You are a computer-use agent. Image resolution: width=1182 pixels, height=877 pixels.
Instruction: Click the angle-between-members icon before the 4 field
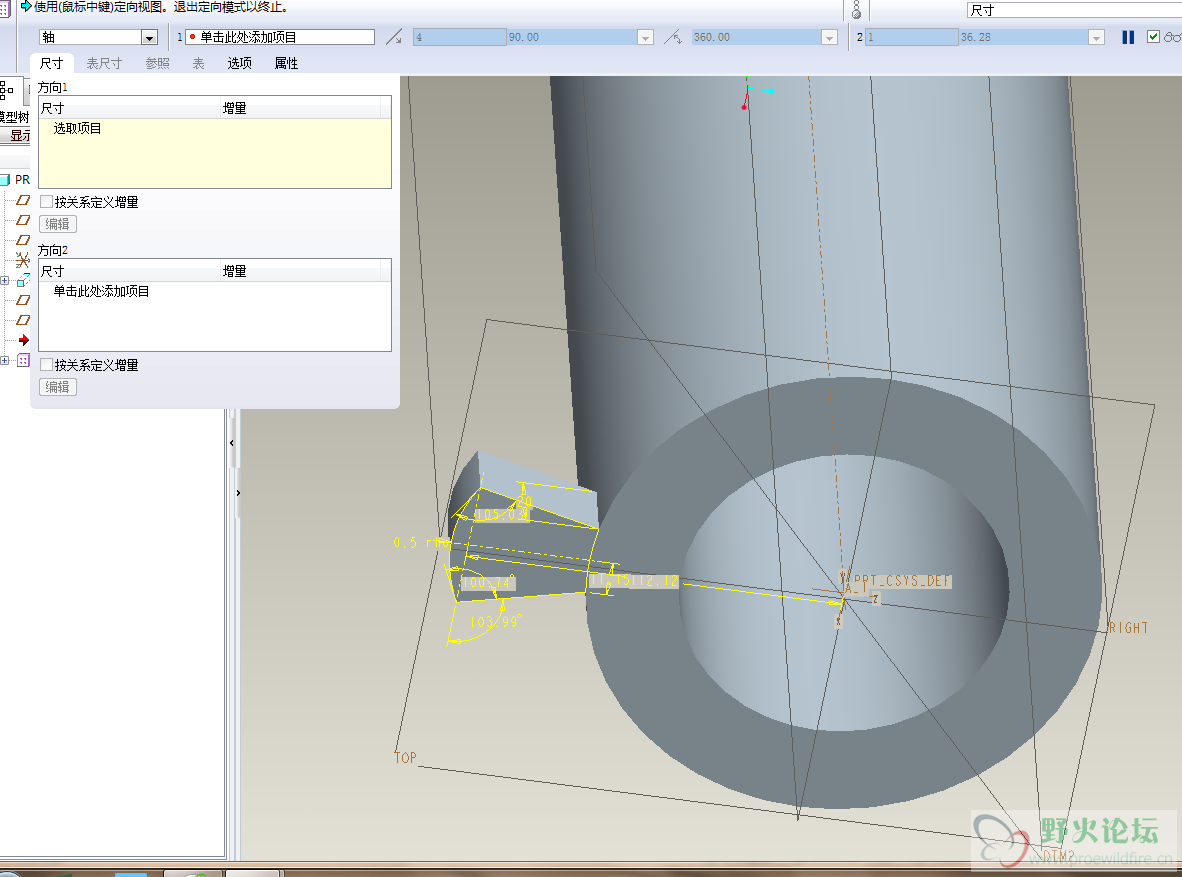point(393,37)
